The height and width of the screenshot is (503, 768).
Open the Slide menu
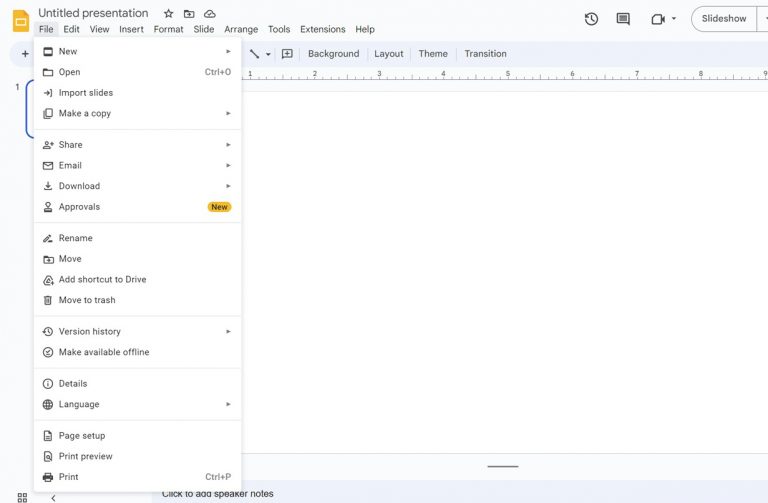(x=204, y=29)
